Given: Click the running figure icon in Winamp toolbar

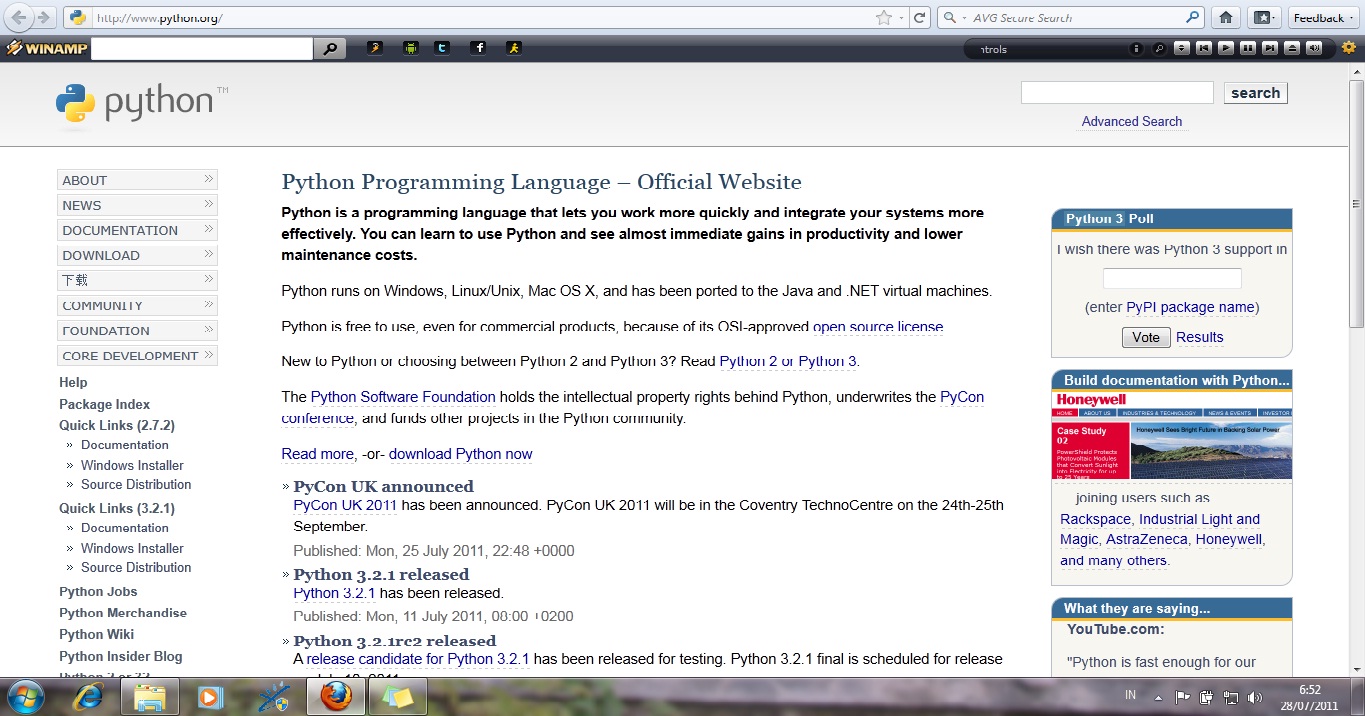Looking at the screenshot, I should pos(513,48).
